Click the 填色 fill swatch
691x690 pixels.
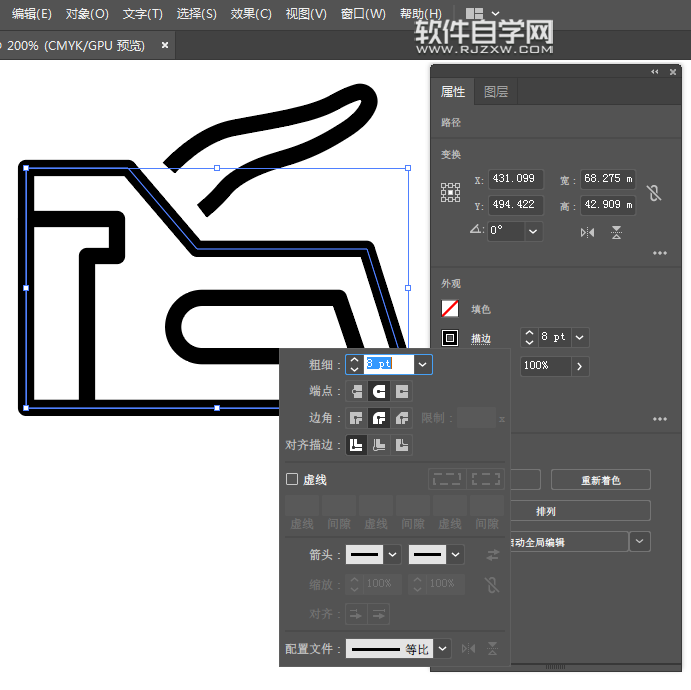[x=450, y=309]
